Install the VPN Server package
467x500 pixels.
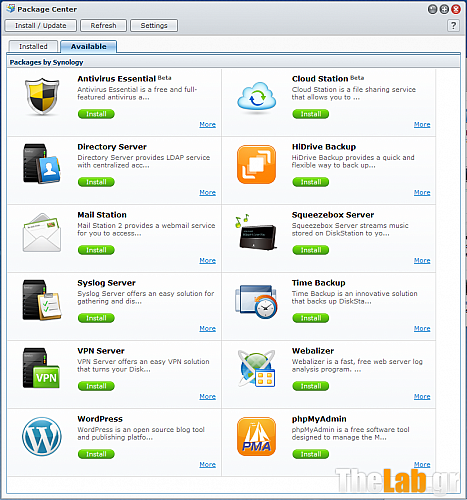pos(96,386)
